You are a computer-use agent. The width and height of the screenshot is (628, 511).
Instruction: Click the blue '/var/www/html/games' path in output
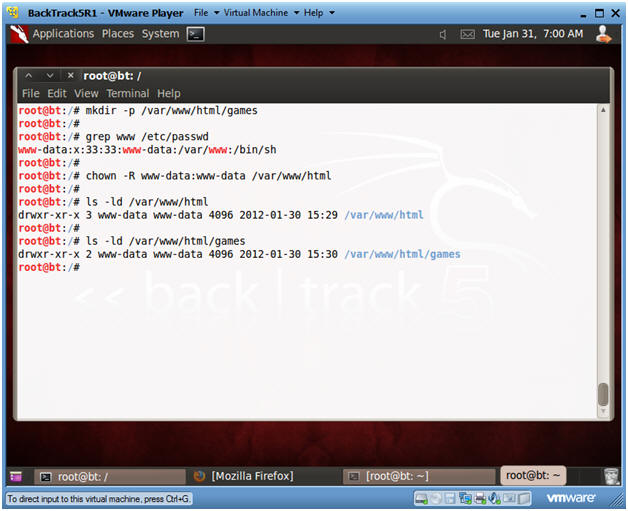[402, 254]
